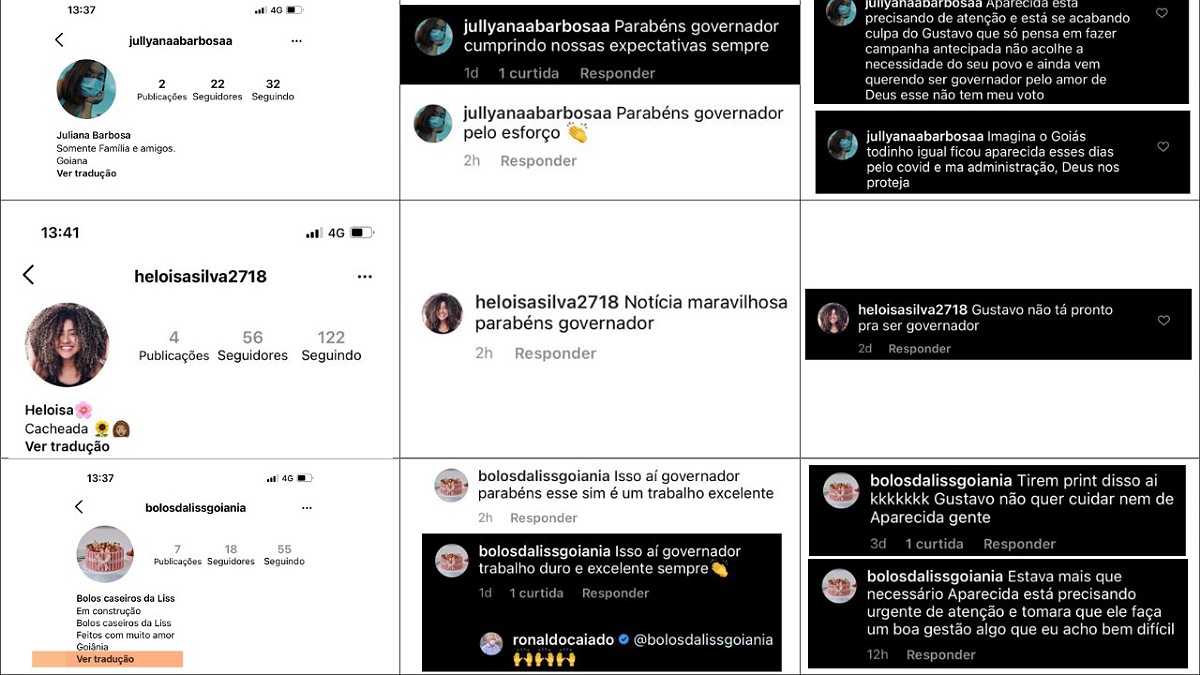
Task: Open three-dots menu on jullyanaabarbosaa profile
Action: coord(296,41)
